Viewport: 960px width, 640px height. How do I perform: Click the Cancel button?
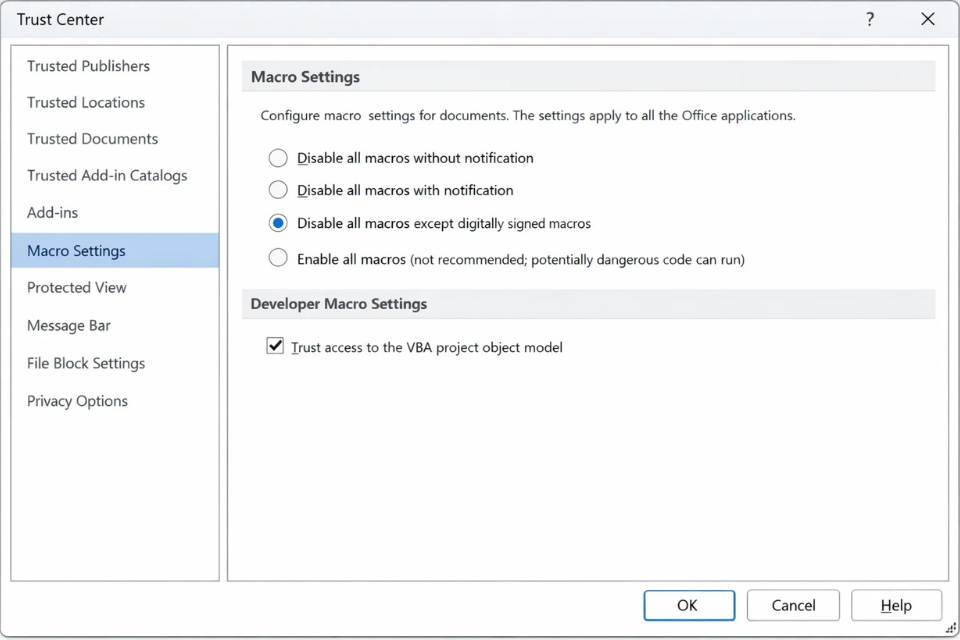tap(793, 605)
